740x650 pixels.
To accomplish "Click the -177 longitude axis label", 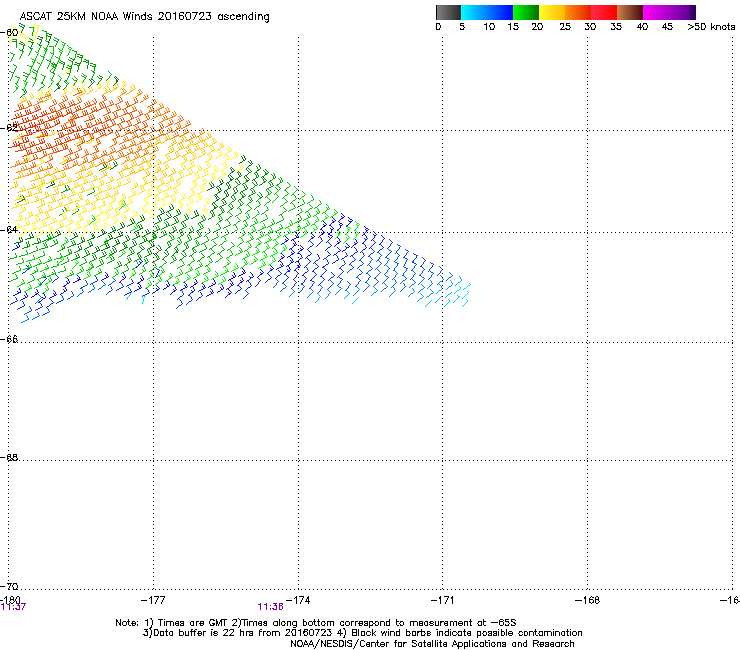I will click(153, 600).
